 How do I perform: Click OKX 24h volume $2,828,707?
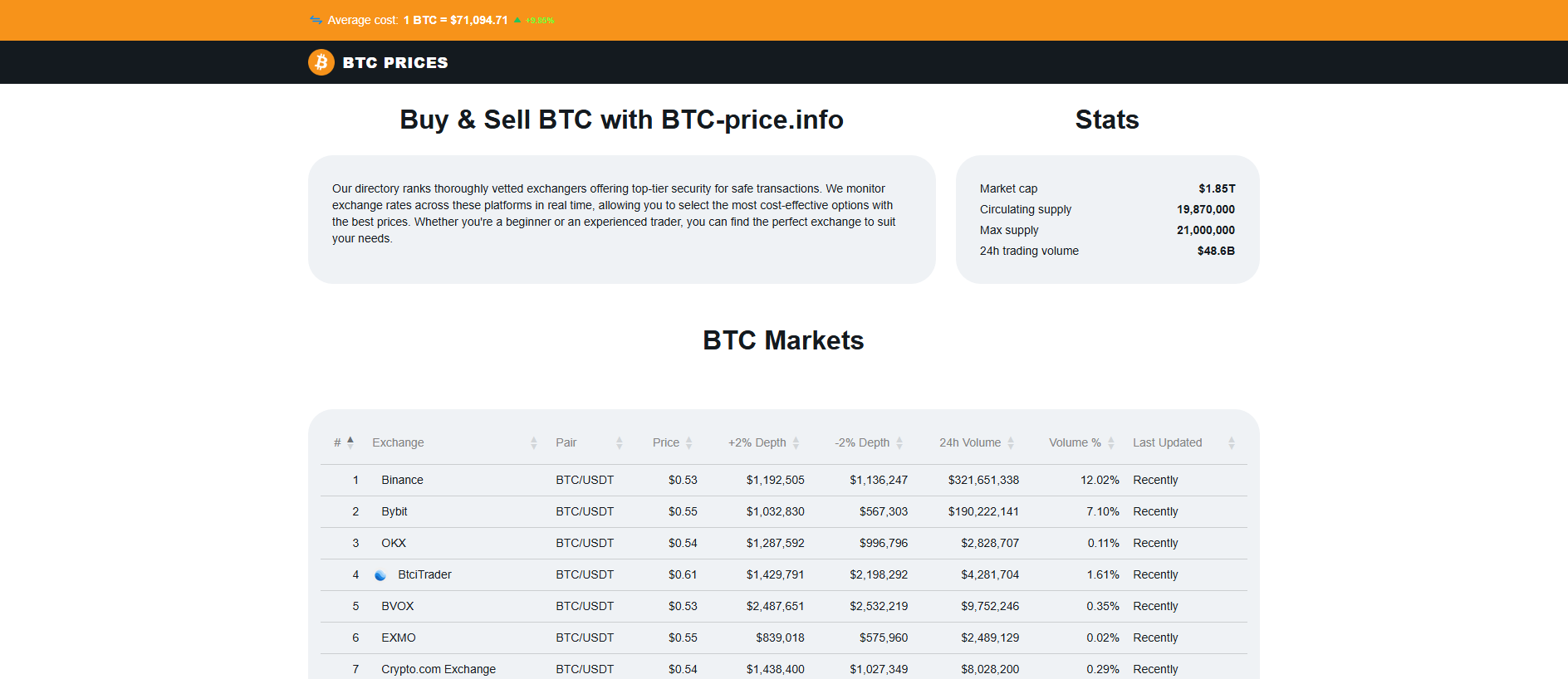click(x=990, y=543)
